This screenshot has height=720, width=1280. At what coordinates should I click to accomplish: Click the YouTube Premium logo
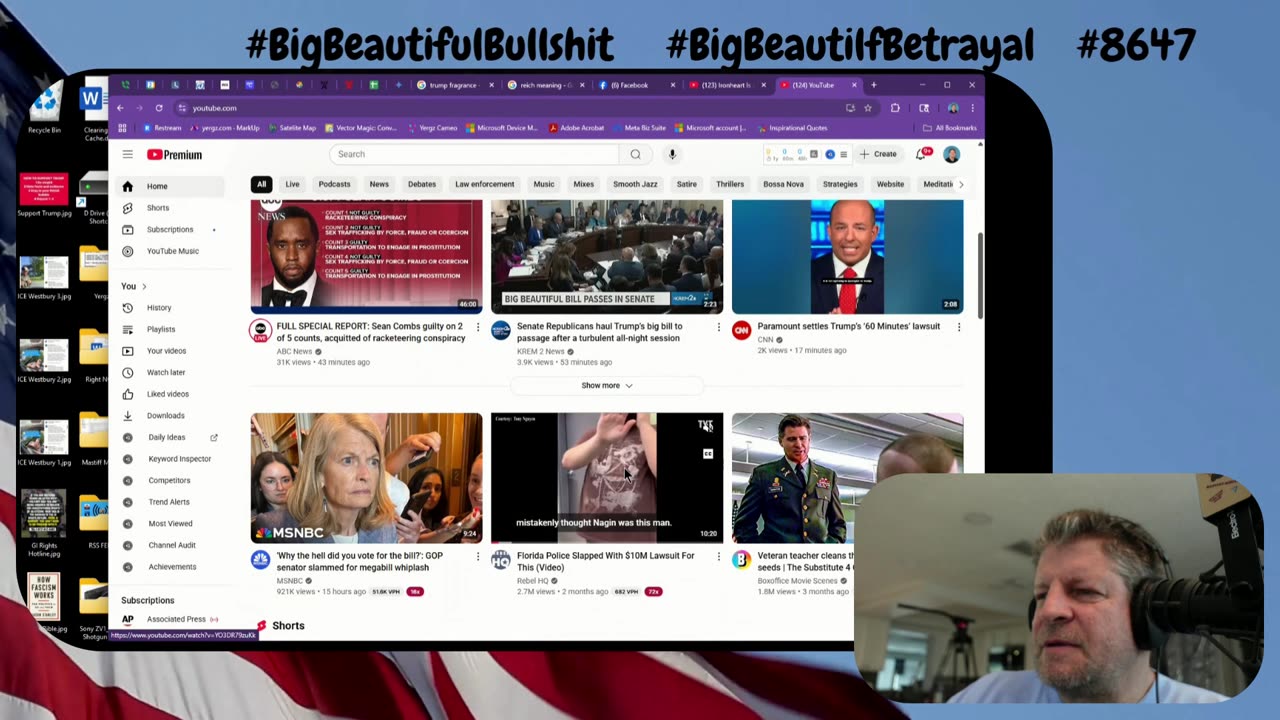click(x=175, y=154)
